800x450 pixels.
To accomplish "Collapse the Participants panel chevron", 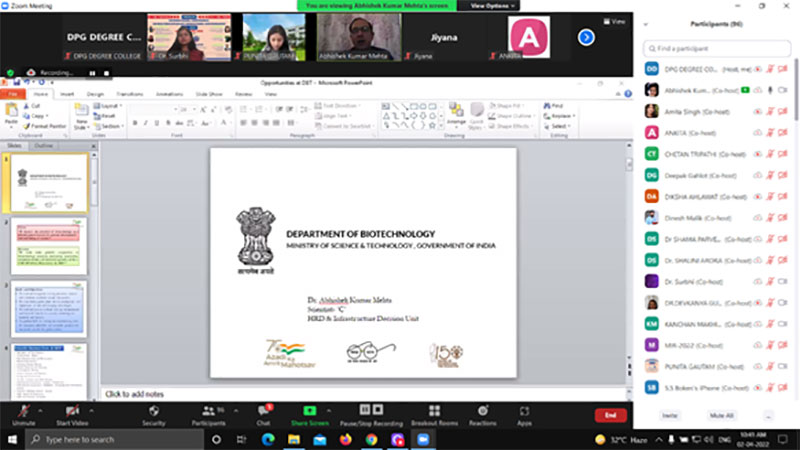I will pyautogui.click(x=646, y=24).
